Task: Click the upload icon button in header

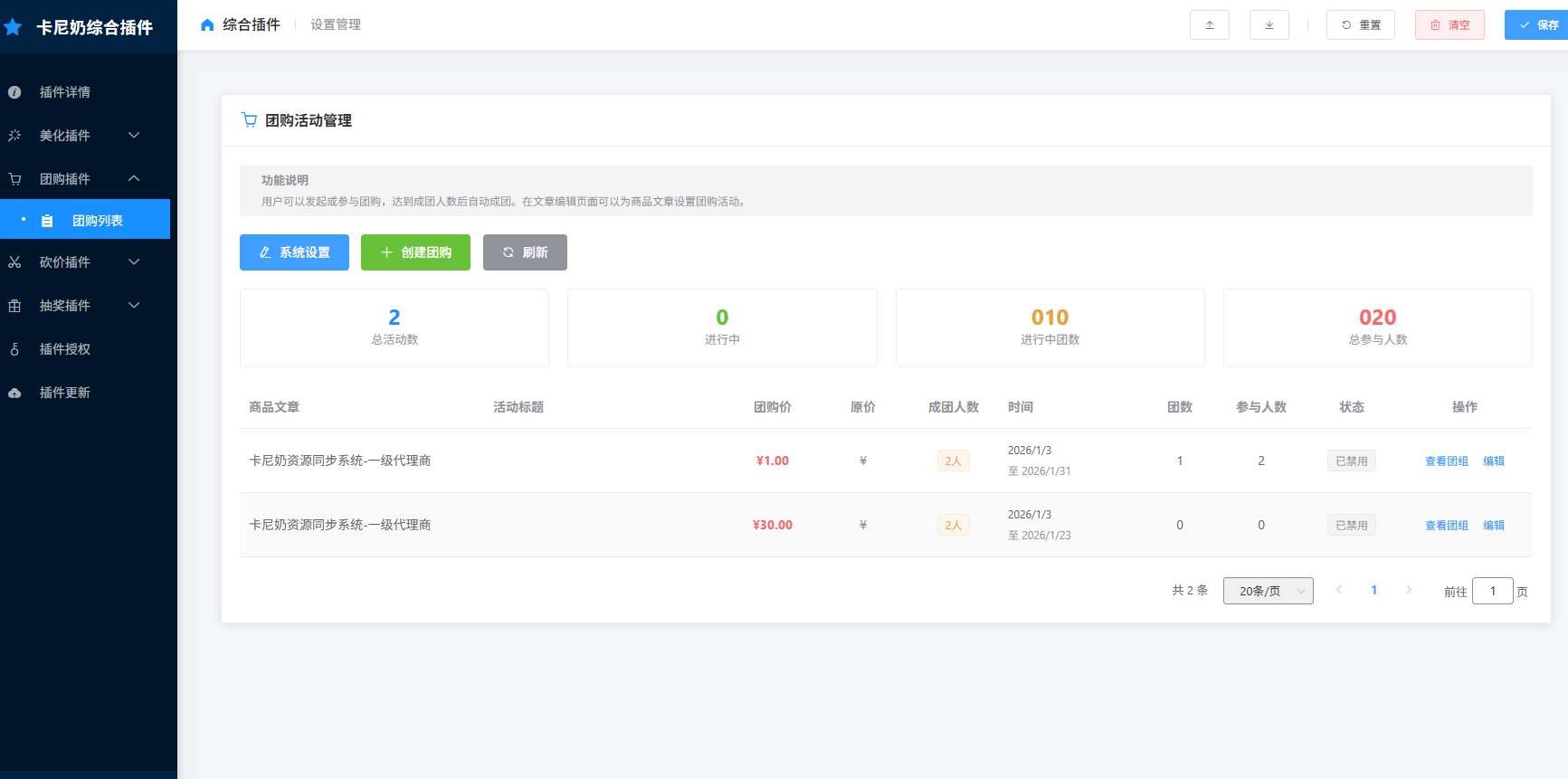Action: (1209, 25)
